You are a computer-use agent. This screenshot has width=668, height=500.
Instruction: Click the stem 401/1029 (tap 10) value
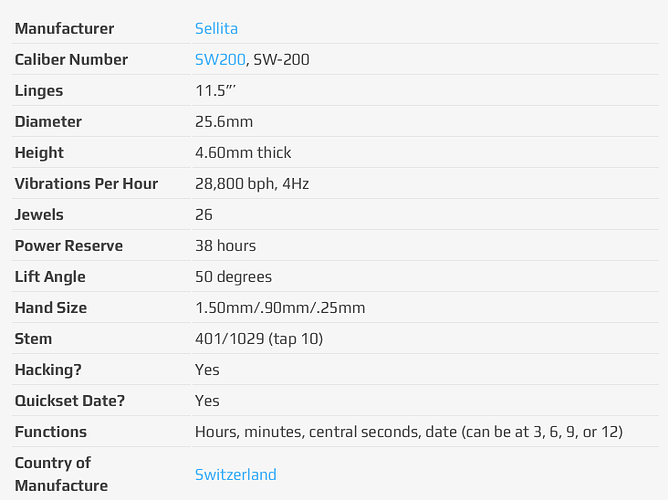[x=259, y=339]
